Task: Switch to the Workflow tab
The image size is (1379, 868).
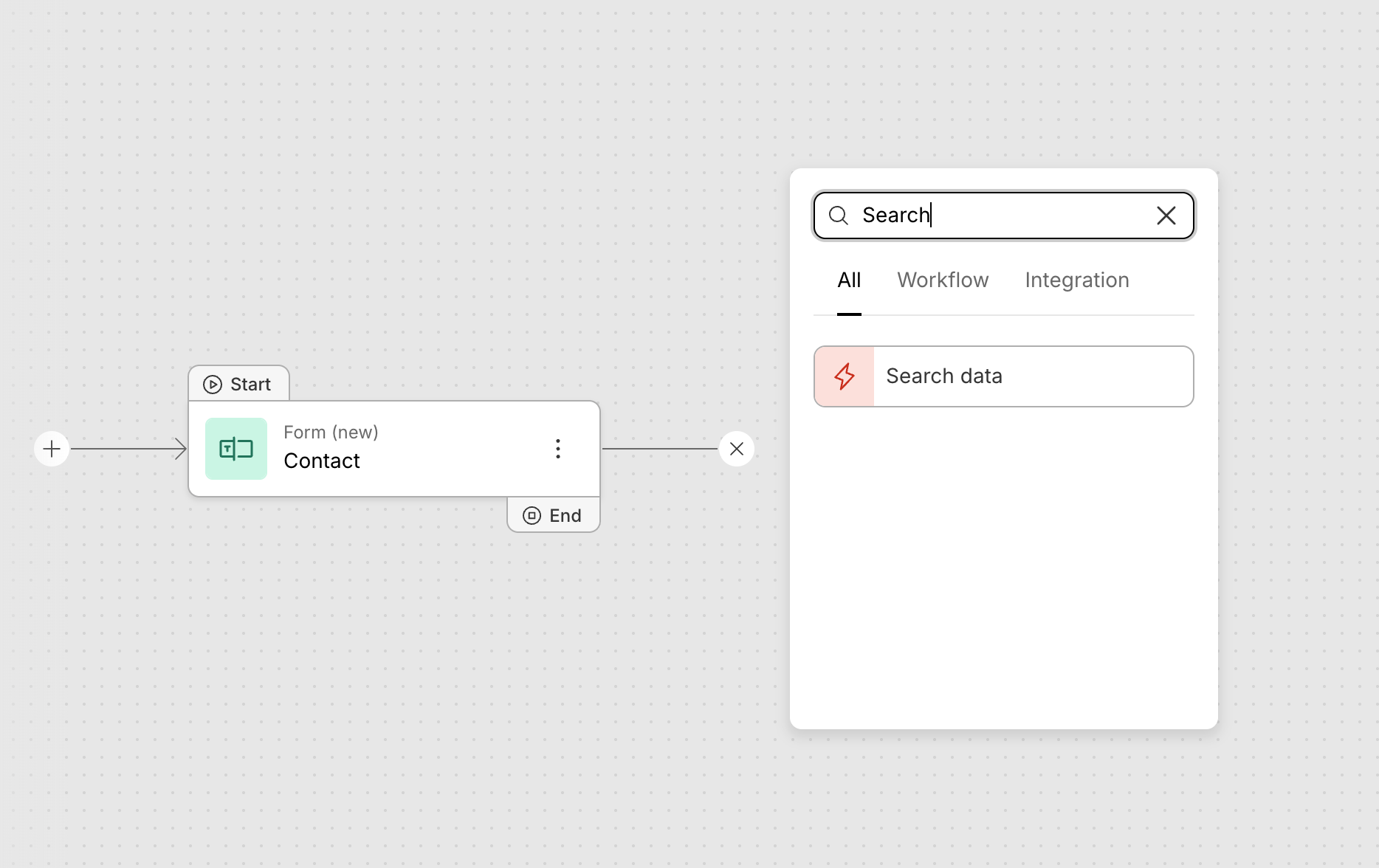Action: pyautogui.click(x=943, y=280)
